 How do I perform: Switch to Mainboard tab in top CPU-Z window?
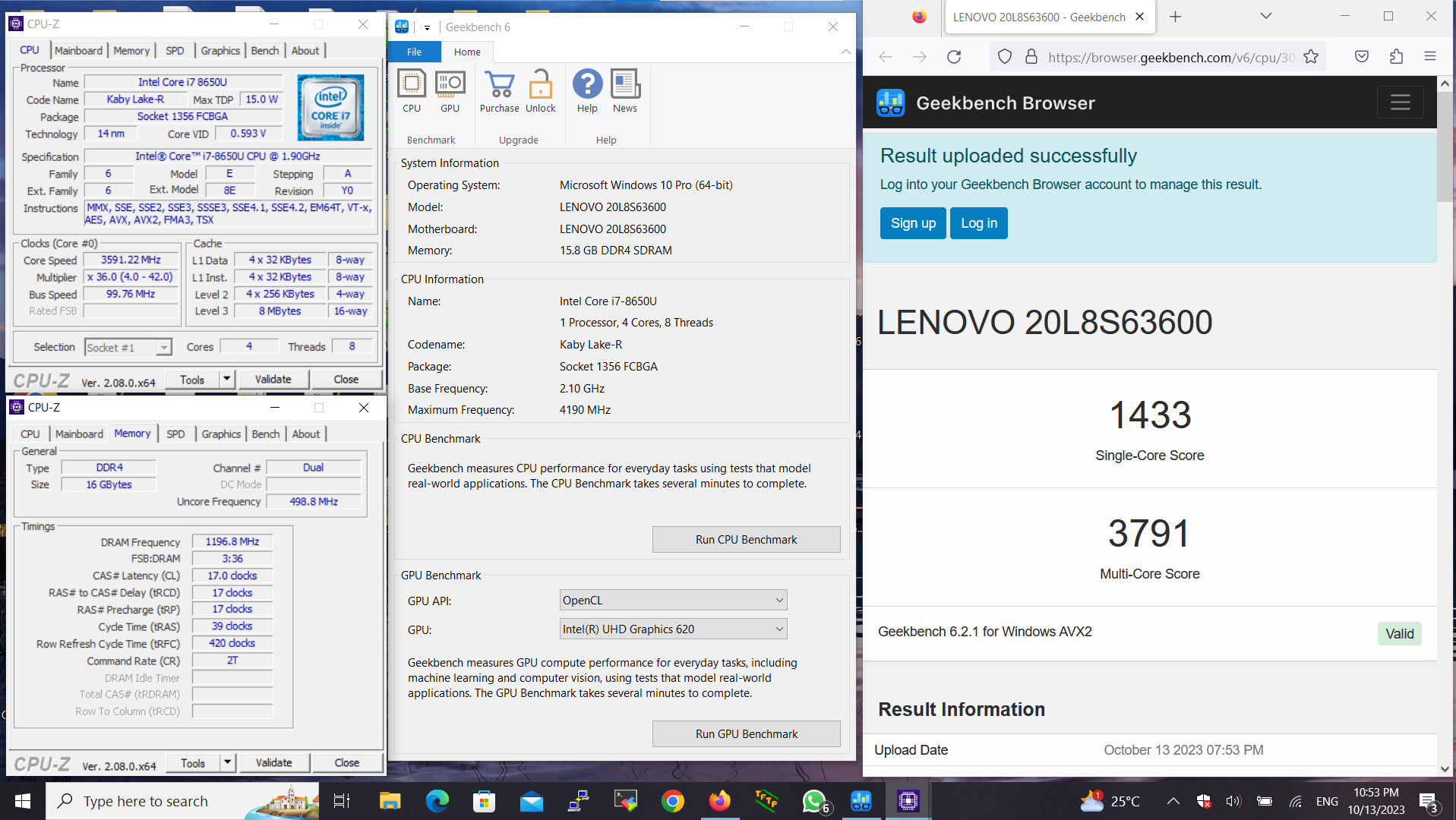pos(78,50)
